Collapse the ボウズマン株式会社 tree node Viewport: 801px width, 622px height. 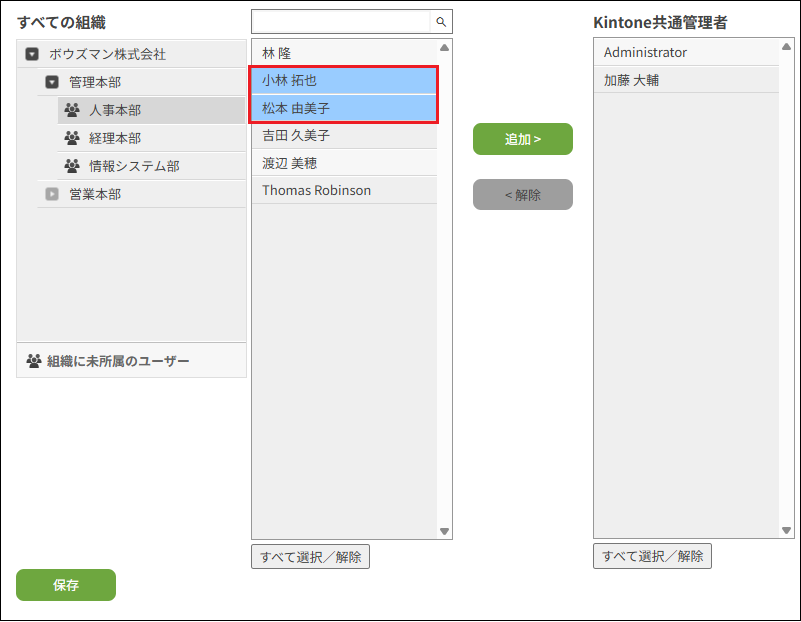coord(32,54)
